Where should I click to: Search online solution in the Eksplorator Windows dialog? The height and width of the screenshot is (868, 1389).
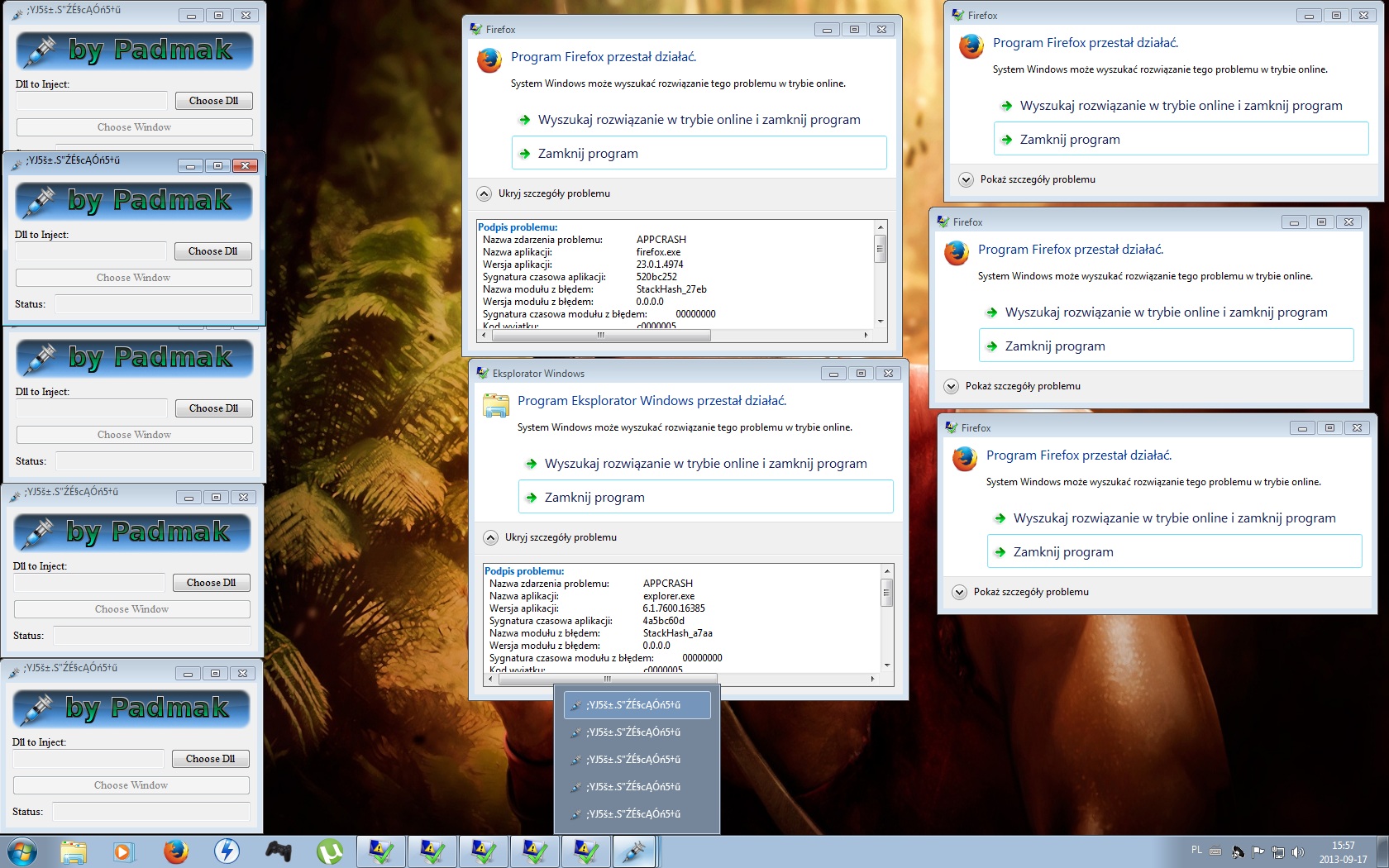point(706,464)
